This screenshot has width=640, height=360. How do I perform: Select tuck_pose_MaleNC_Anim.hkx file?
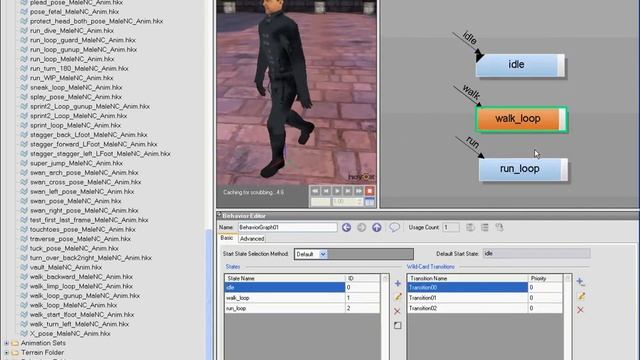click(74, 248)
